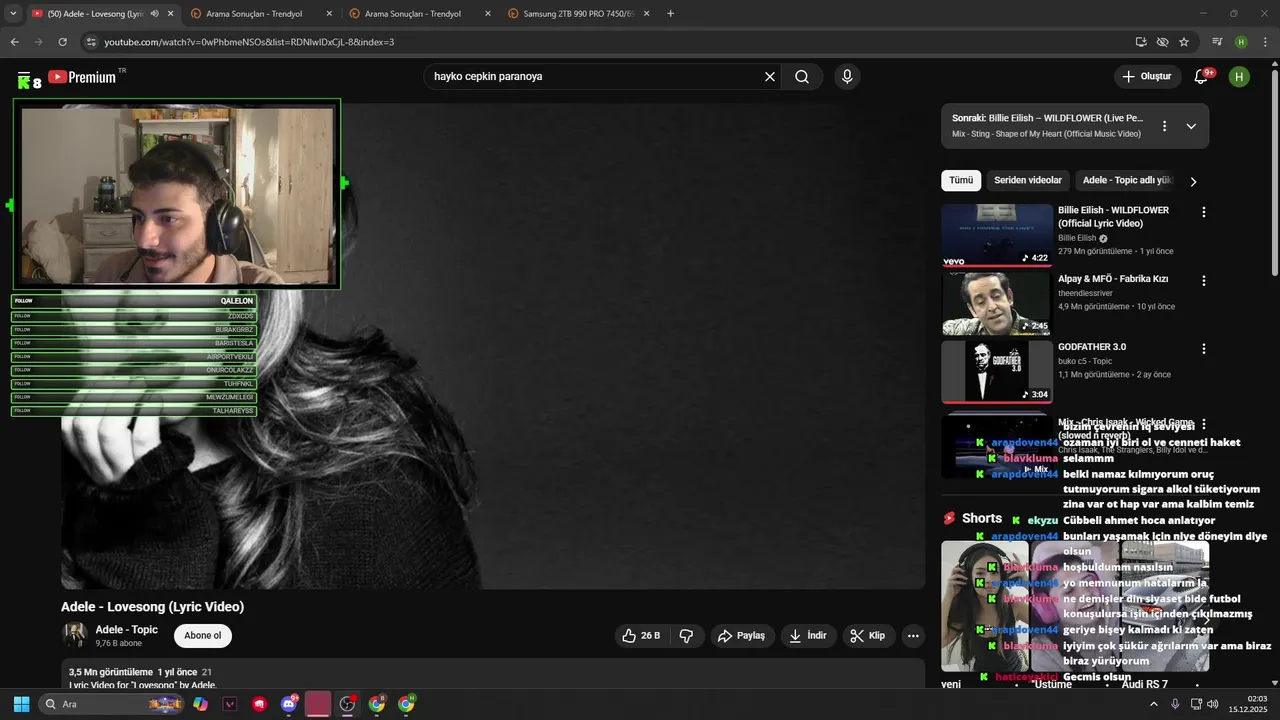The image size is (1280, 720).
Task: Install or cast using address bar screen icon
Action: click(x=1141, y=42)
